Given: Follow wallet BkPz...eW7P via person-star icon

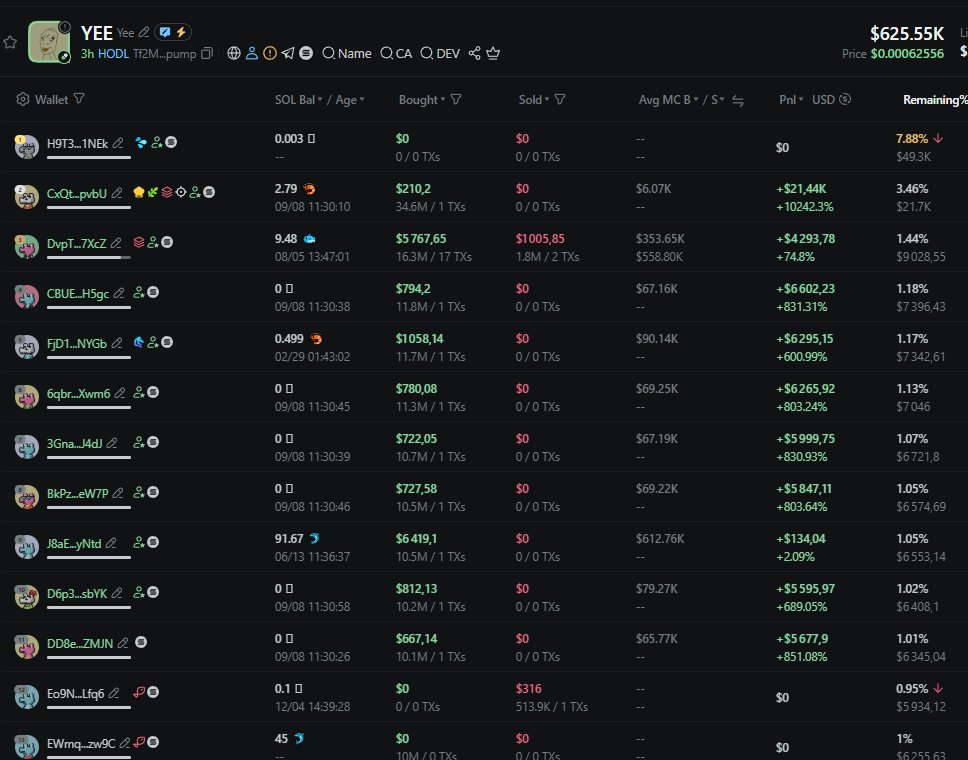Looking at the screenshot, I should (x=139, y=493).
